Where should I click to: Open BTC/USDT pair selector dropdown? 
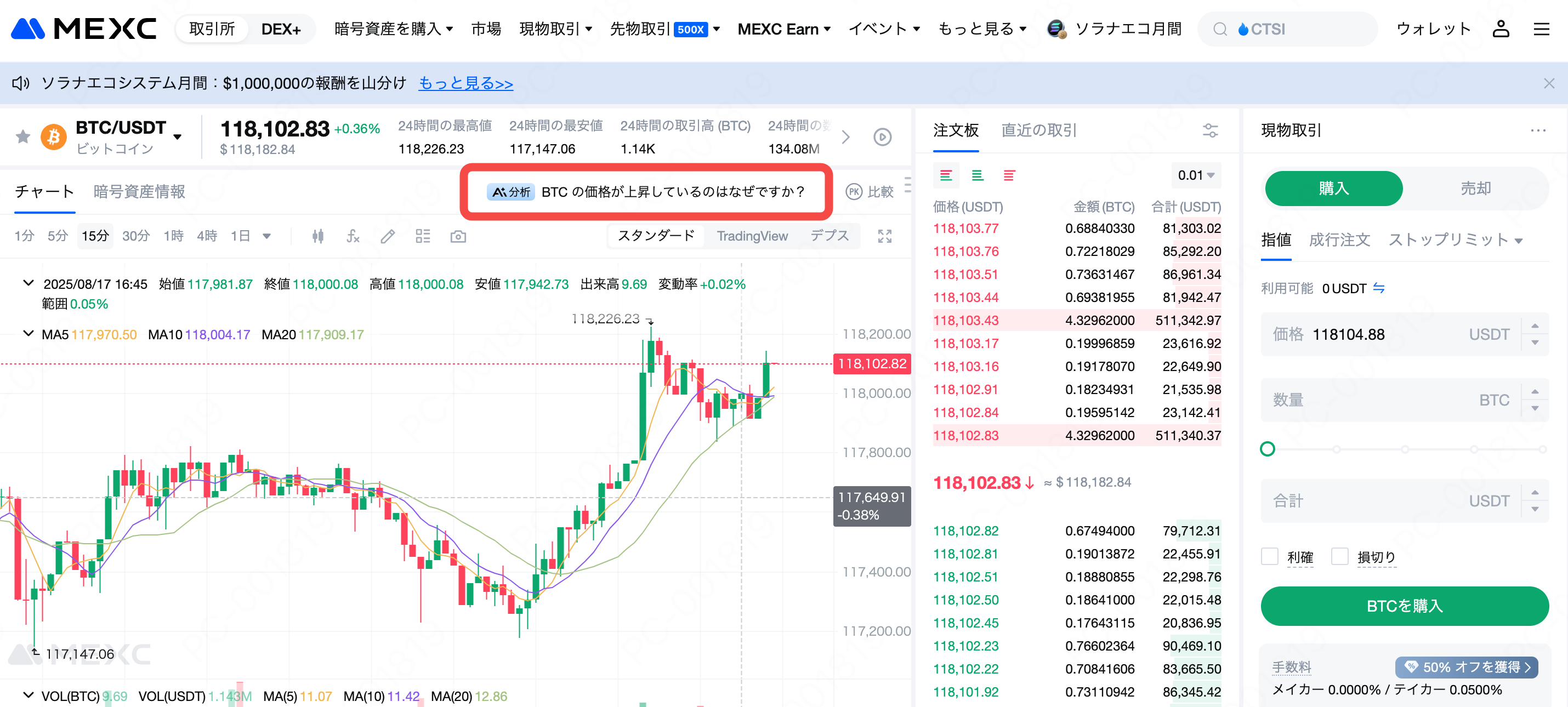click(177, 137)
